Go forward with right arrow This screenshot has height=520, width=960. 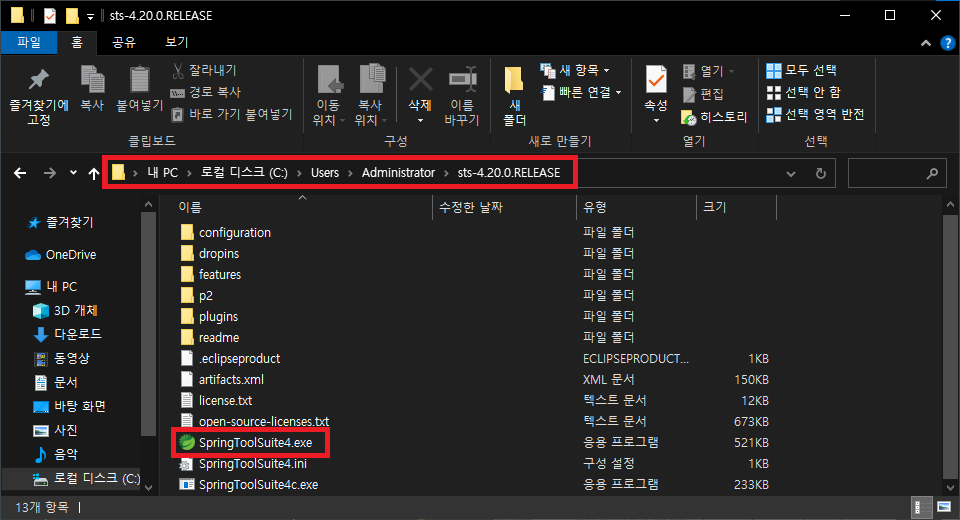click(x=50, y=173)
